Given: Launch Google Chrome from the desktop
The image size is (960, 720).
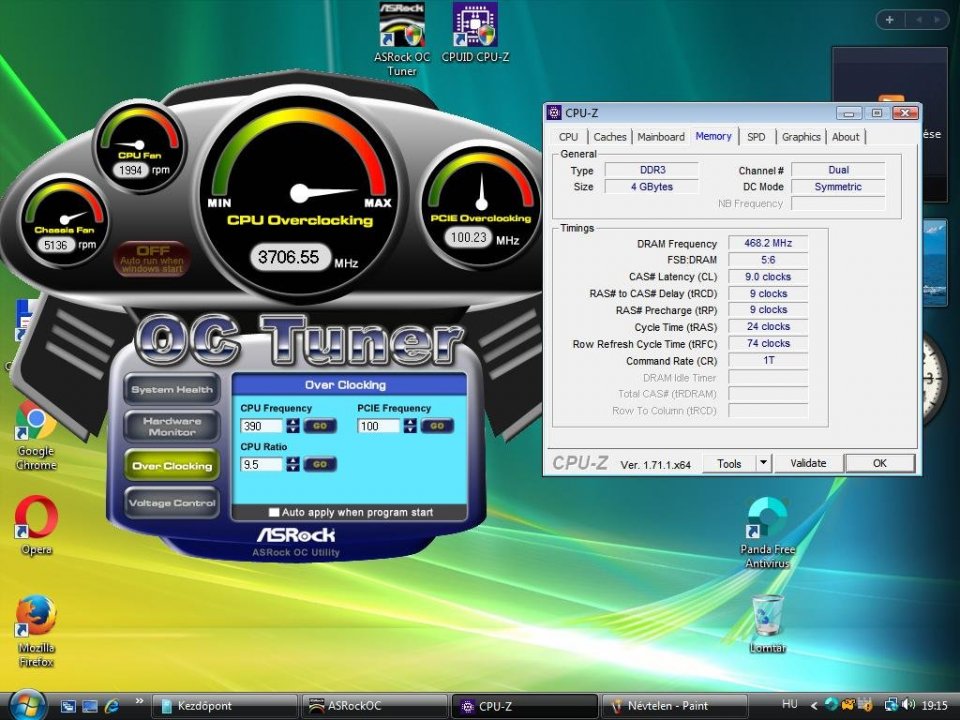Looking at the screenshot, I should click(x=36, y=436).
